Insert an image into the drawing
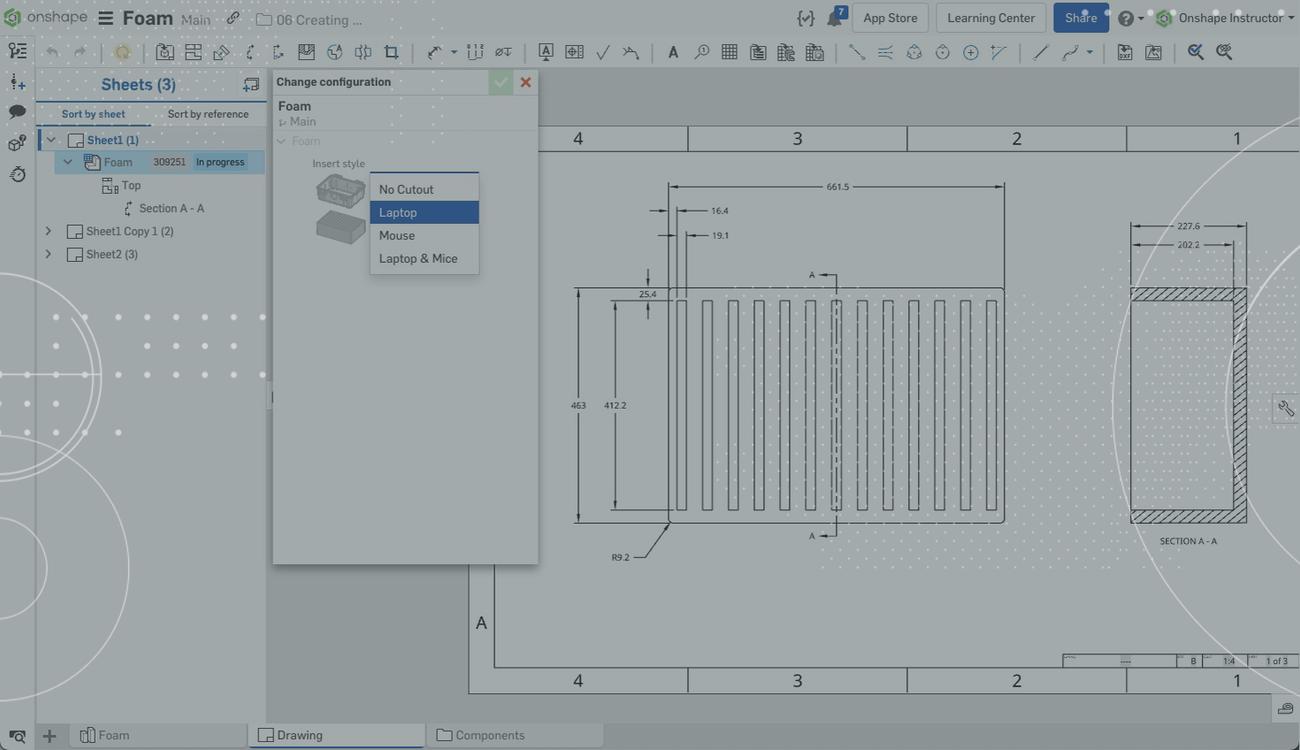This screenshot has width=1300, height=750. point(1152,51)
